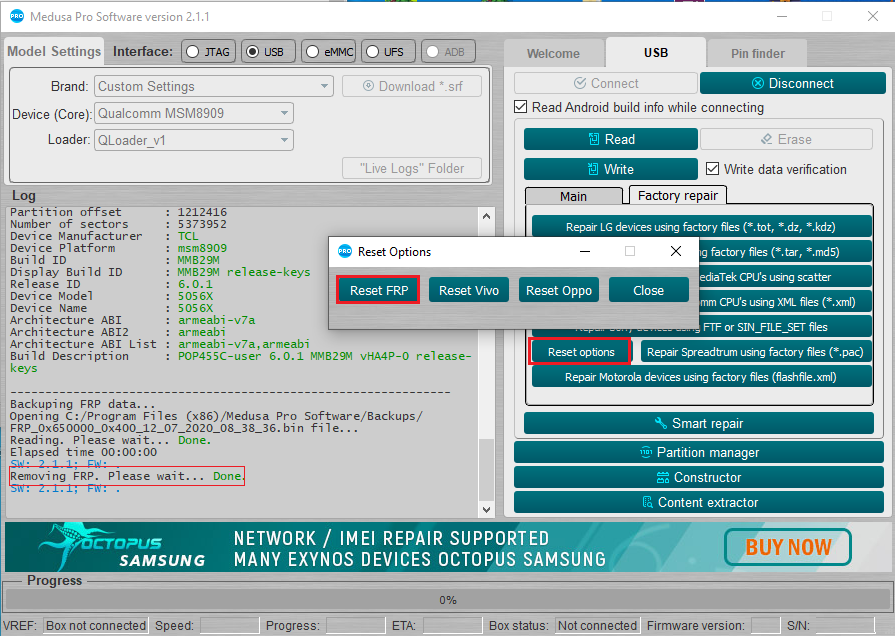Click the Medusa Pro logo icon in title bar
Image resolution: width=895 pixels, height=637 pixels.
[x=17, y=17]
